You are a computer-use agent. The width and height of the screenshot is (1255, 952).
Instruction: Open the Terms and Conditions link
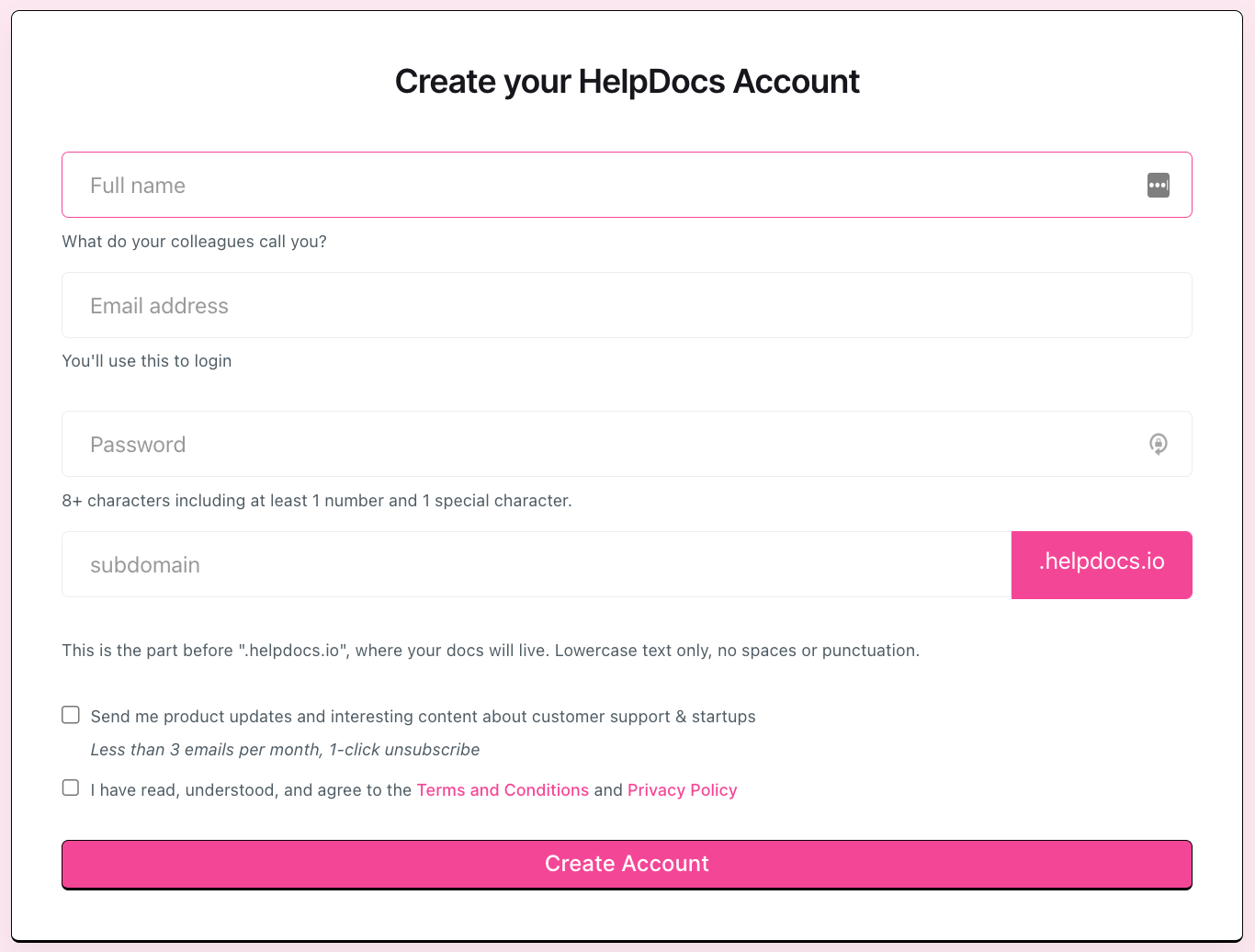(503, 790)
